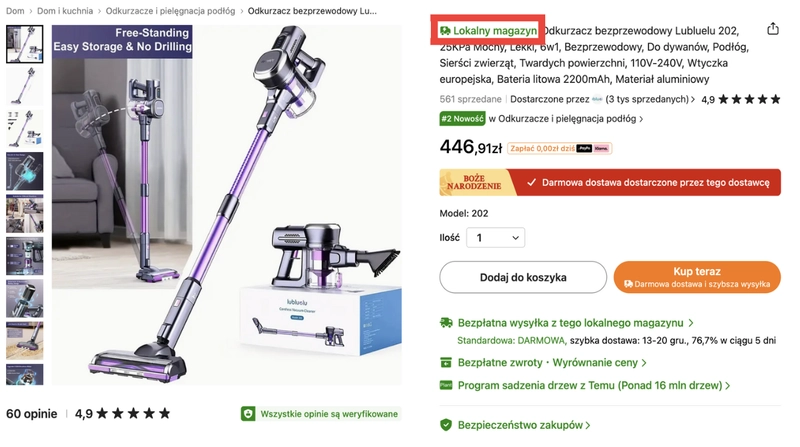Click the verified reviews shield badge icon
800x447 pixels.
pos(248,414)
